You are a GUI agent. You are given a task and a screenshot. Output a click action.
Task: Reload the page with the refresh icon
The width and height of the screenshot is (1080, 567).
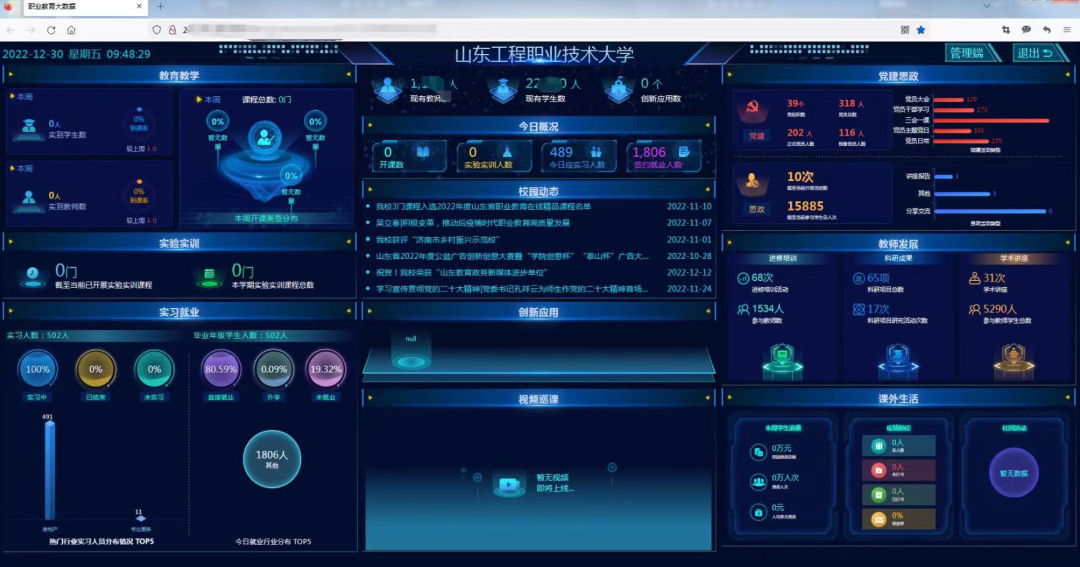(x=51, y=30)
